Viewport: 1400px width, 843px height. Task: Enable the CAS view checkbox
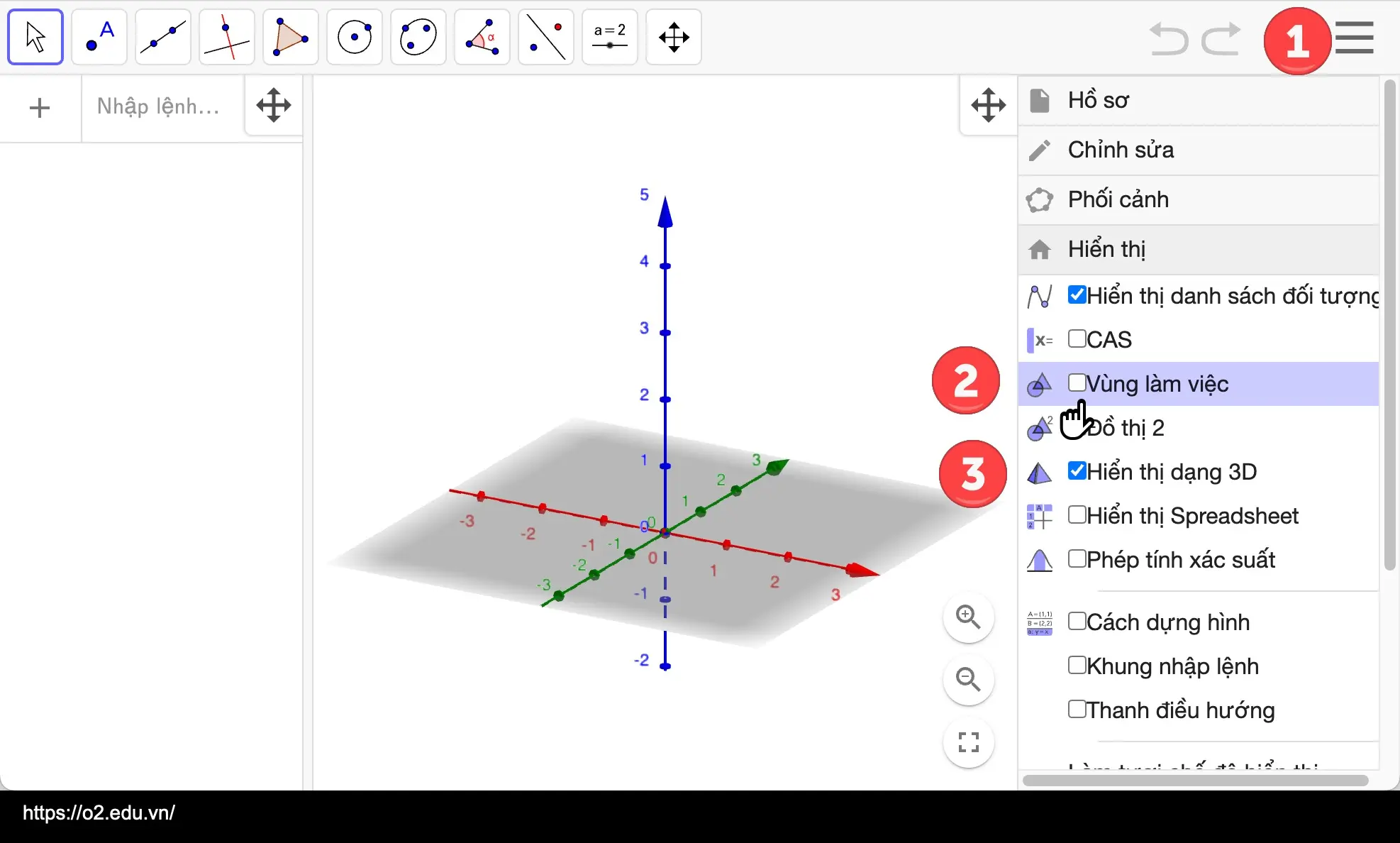(1077, 338)
